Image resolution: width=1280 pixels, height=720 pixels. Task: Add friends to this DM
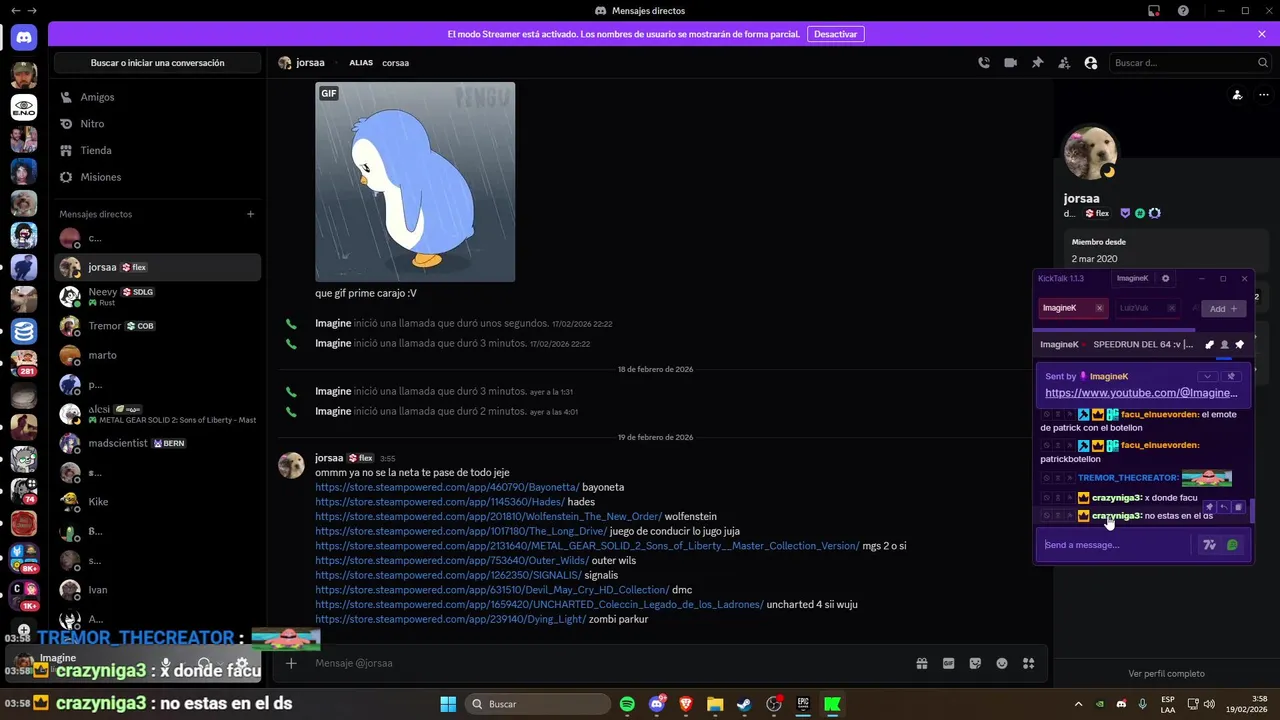[1064, 62]
